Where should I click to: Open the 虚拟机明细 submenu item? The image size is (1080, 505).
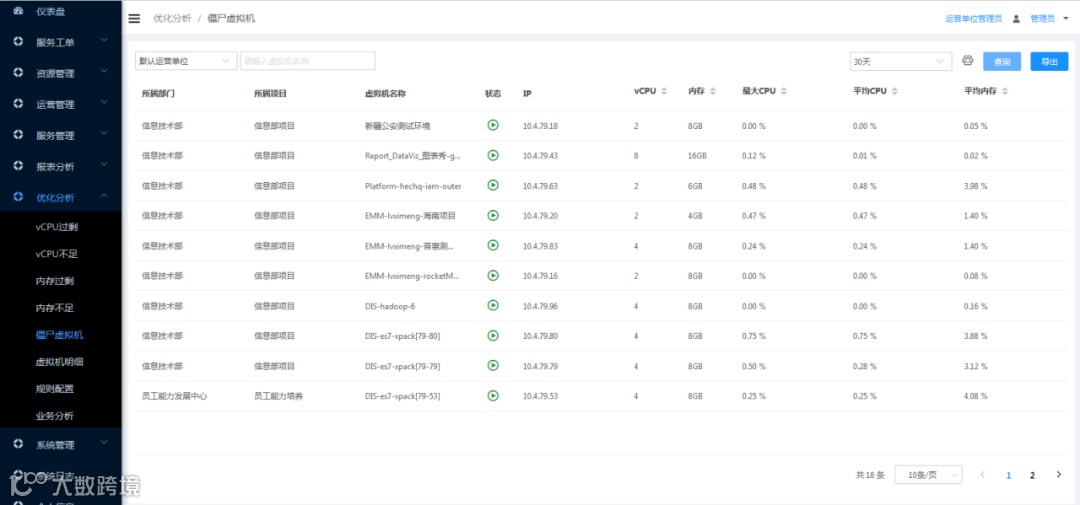[61, 362]
